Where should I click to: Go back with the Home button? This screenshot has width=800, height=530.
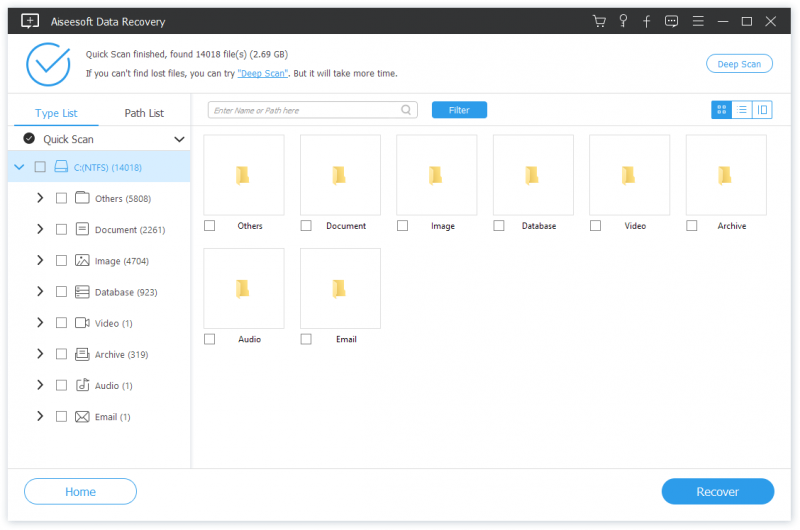(x=80, y=492)
